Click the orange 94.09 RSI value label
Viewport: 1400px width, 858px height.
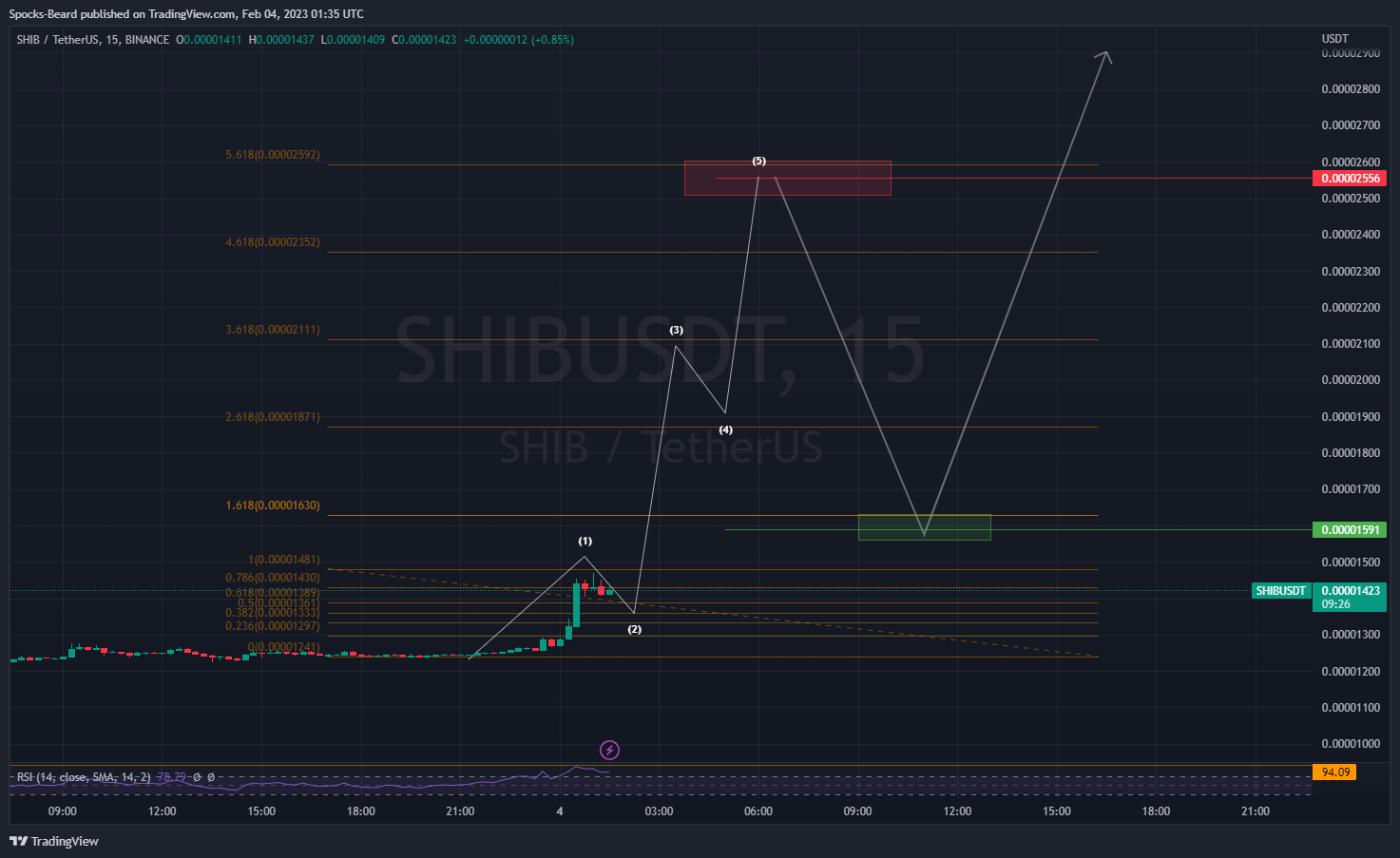[x=1334, y=772]
